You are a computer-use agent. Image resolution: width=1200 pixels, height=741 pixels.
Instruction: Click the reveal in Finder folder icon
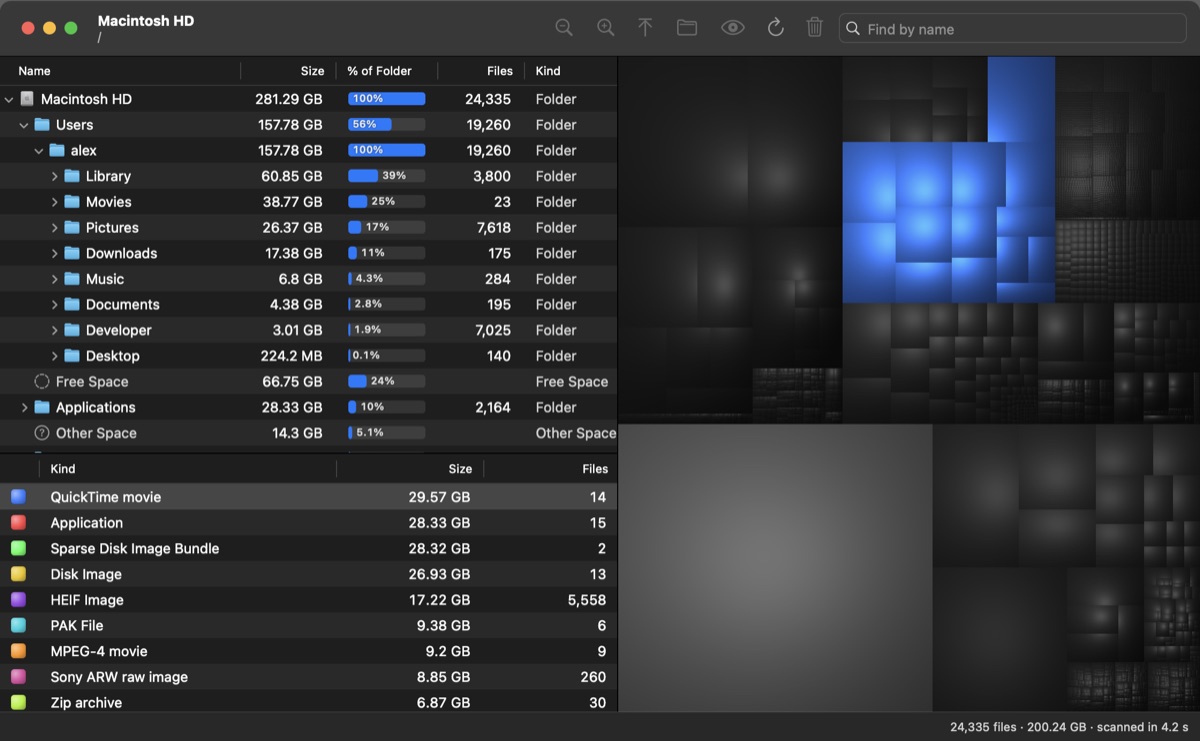tap(687, 28)
